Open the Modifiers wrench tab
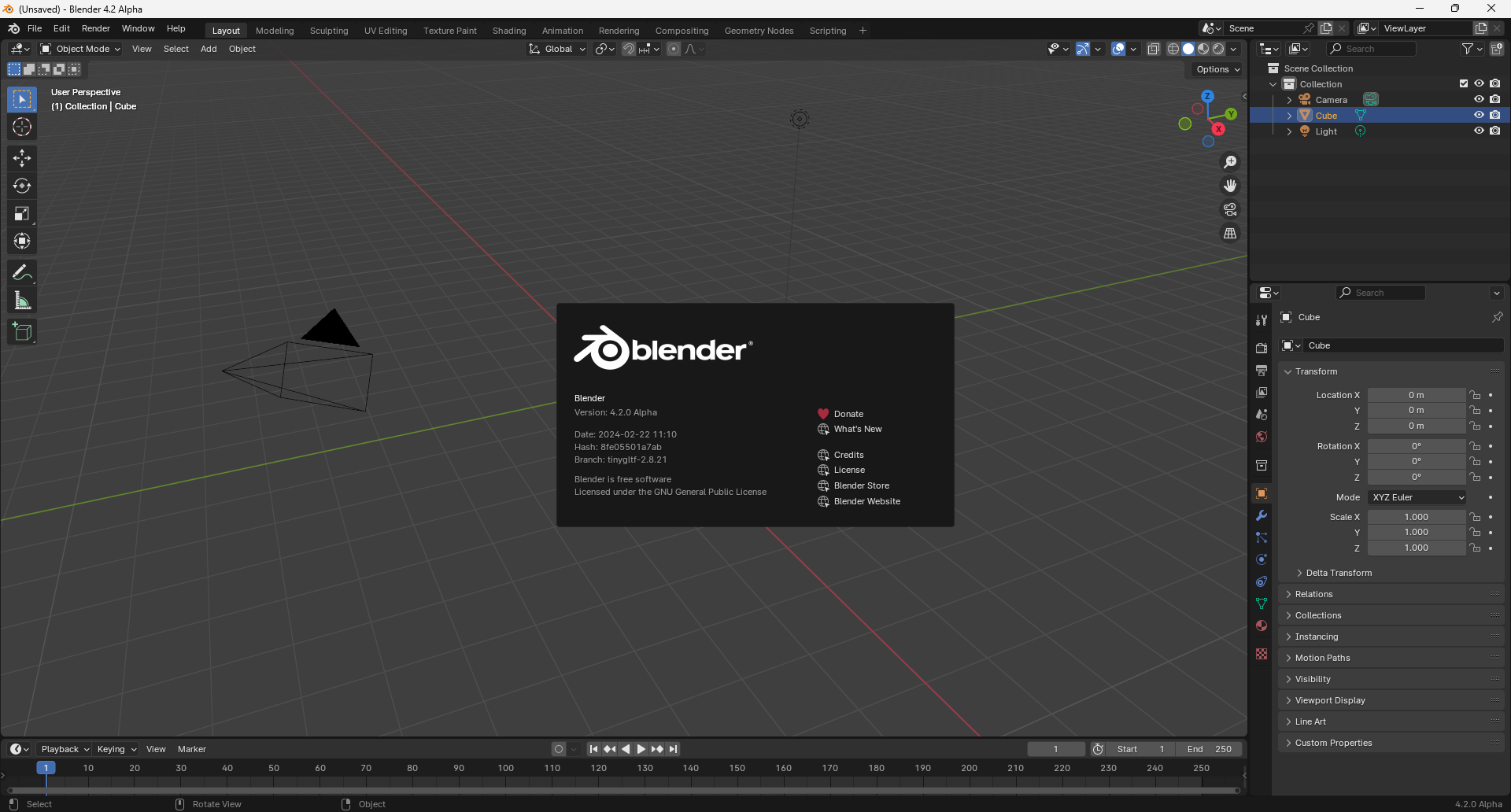The height and width of the screenshot is (812, 1511). [1262, 515]
